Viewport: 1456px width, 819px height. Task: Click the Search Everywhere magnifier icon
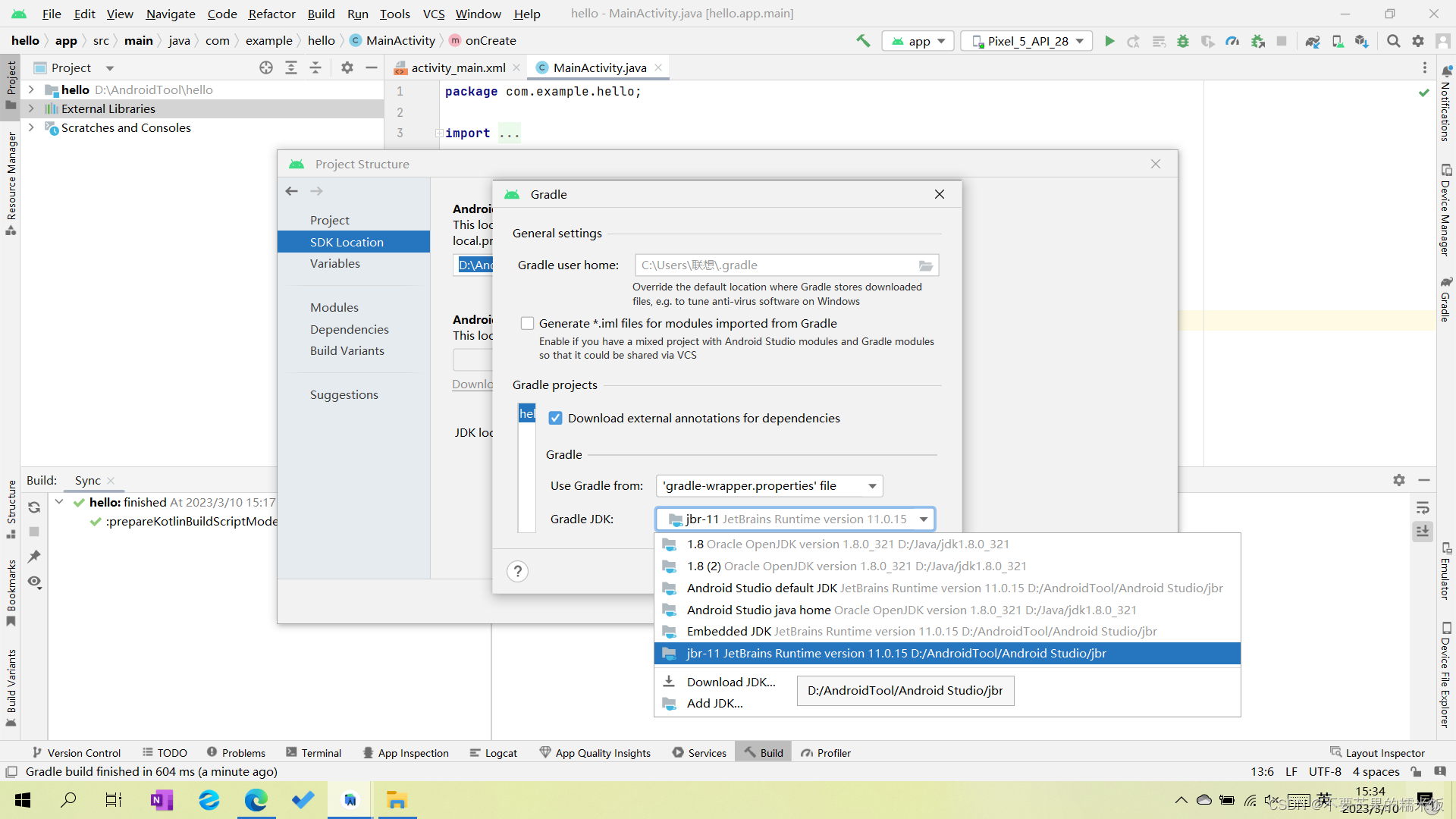click(1393, 41)
